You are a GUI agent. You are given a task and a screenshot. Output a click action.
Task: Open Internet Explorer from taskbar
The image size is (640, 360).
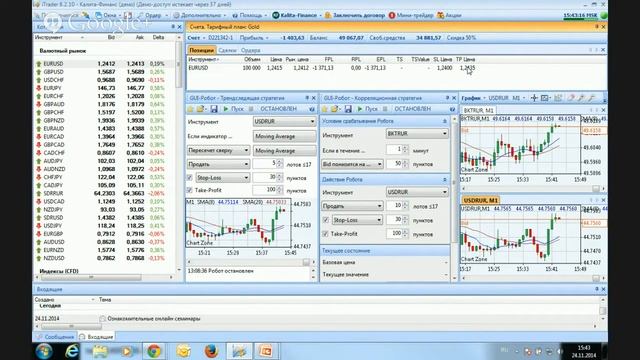point(72,351)
